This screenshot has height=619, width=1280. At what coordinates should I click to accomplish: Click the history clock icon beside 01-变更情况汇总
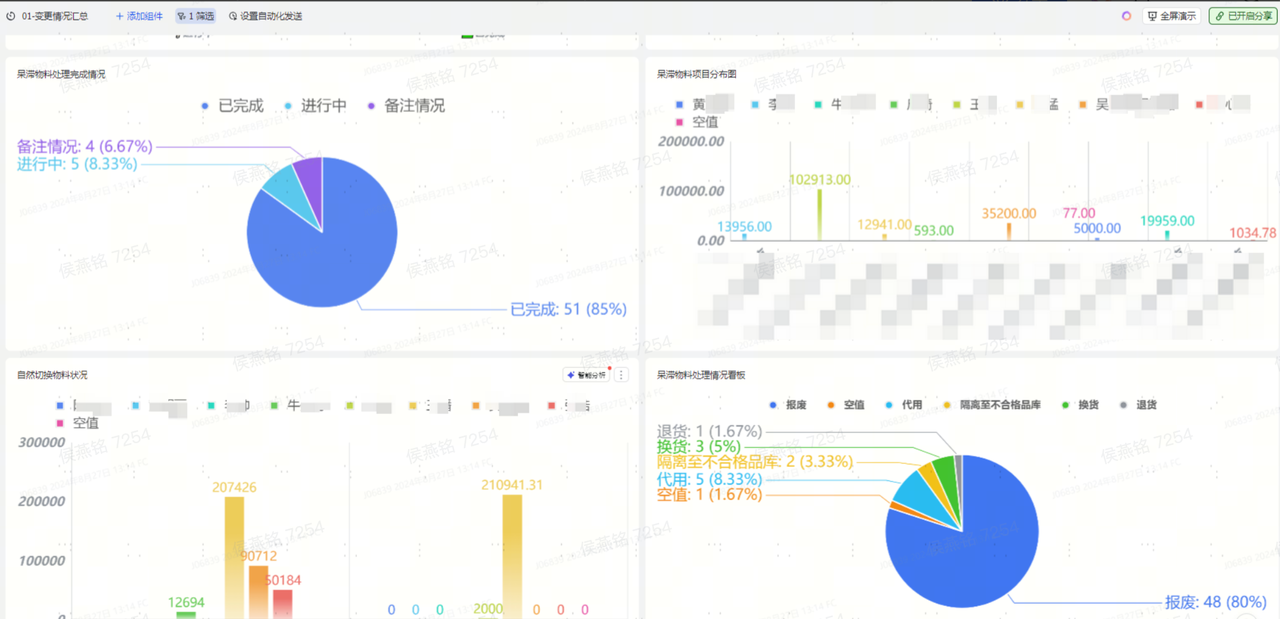[x=11, y=16]
